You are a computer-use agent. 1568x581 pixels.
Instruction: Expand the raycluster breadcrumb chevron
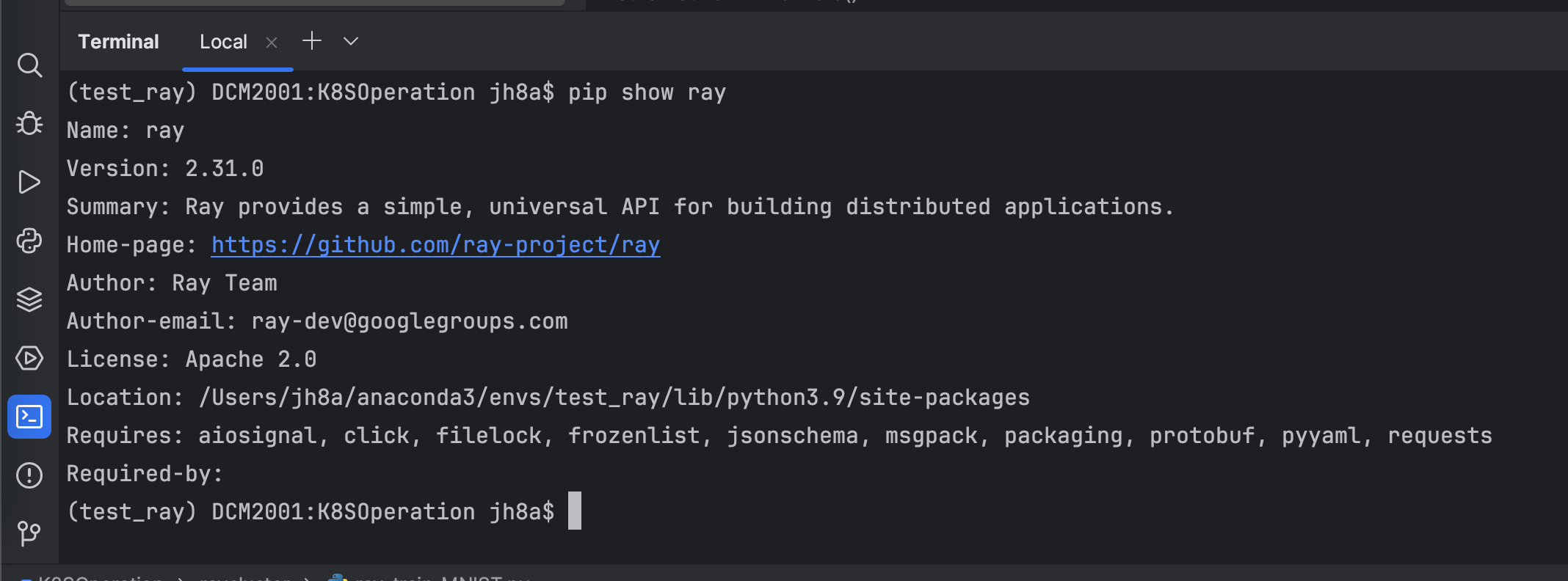pyautogui.click(x=305, y=578)
